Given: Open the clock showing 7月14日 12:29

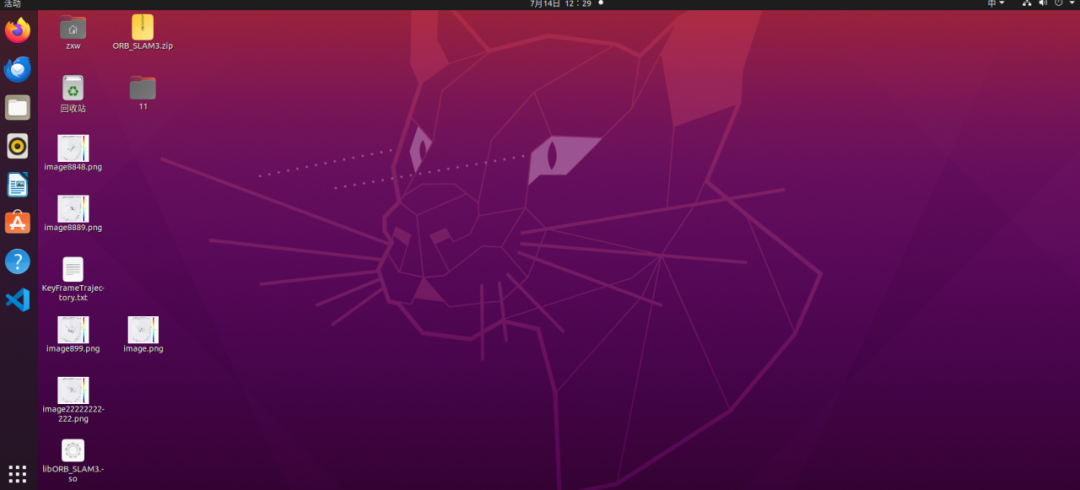Looking at the screenshot, I should 560,4.
